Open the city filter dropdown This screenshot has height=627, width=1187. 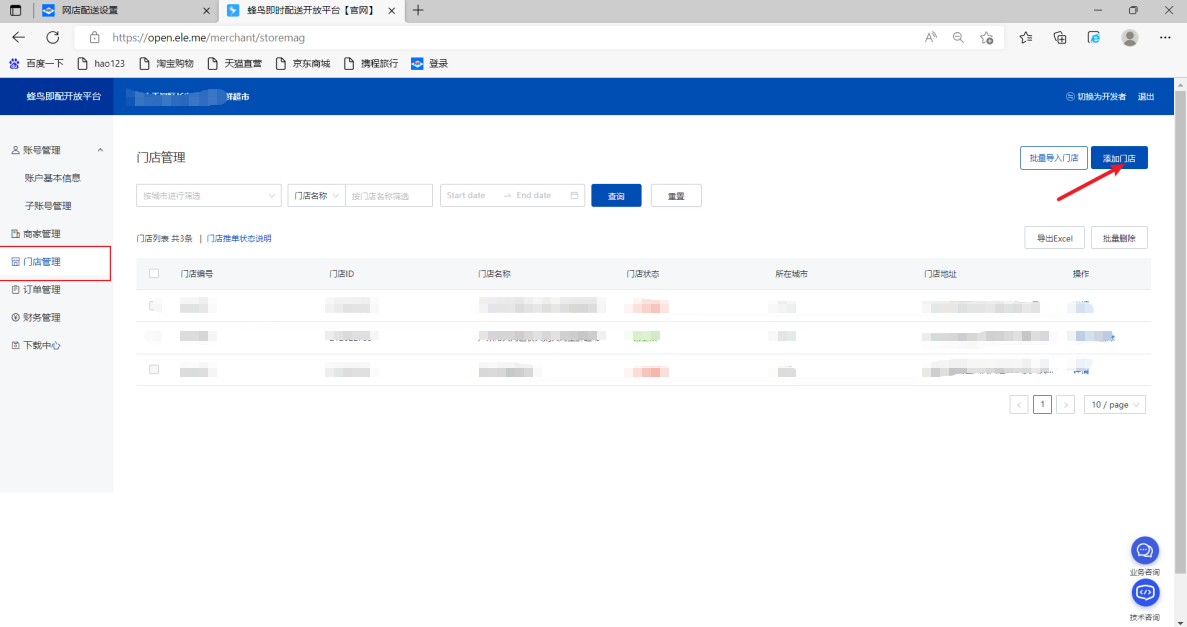(x=209, y=195)
